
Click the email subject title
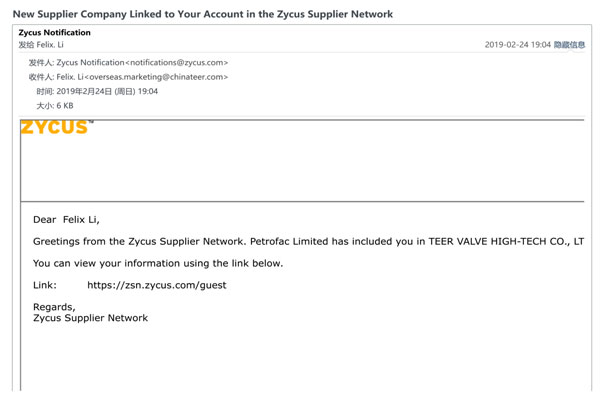(x=203, y=14)
